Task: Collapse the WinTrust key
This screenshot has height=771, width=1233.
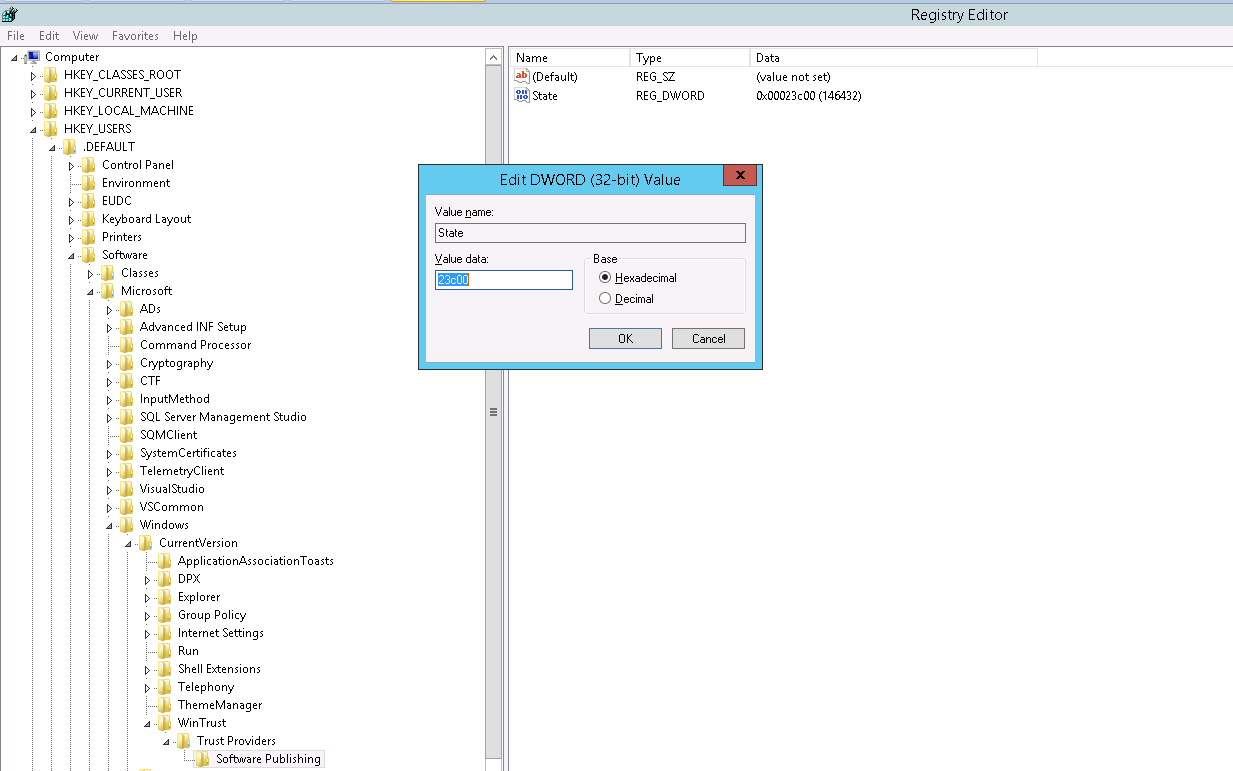Action: pyautogui.click(x=147, y=724)
